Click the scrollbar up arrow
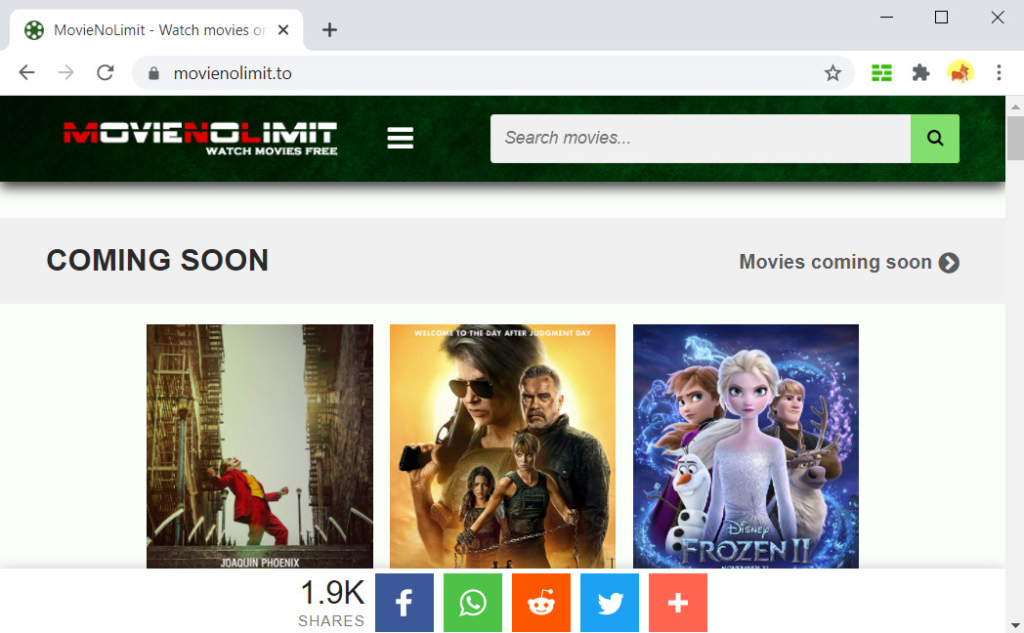Image resolution: width=1024 pixels, height=633 pixels. (x=1015, y=106)
